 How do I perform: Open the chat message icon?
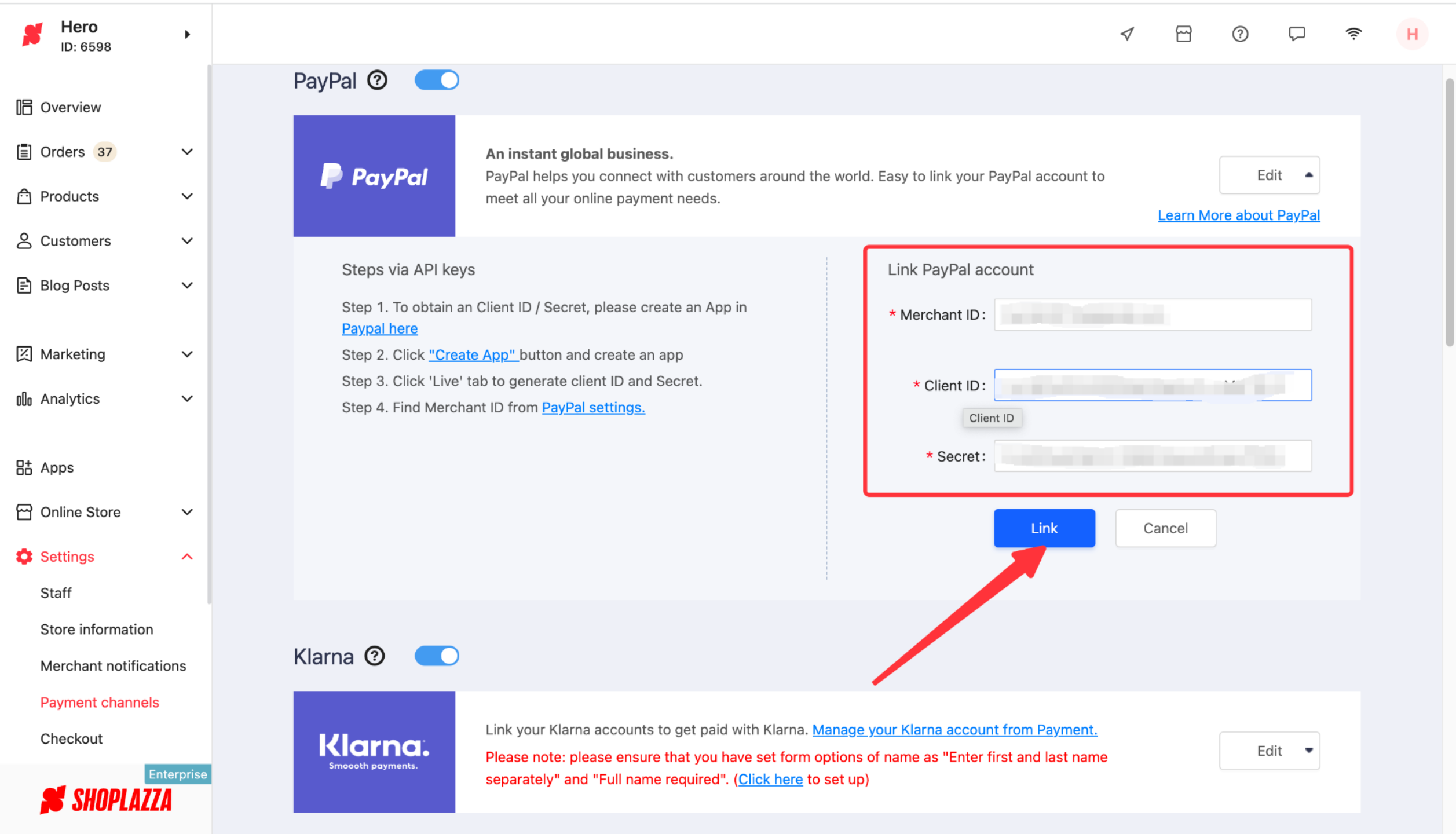click(1297, 34)
